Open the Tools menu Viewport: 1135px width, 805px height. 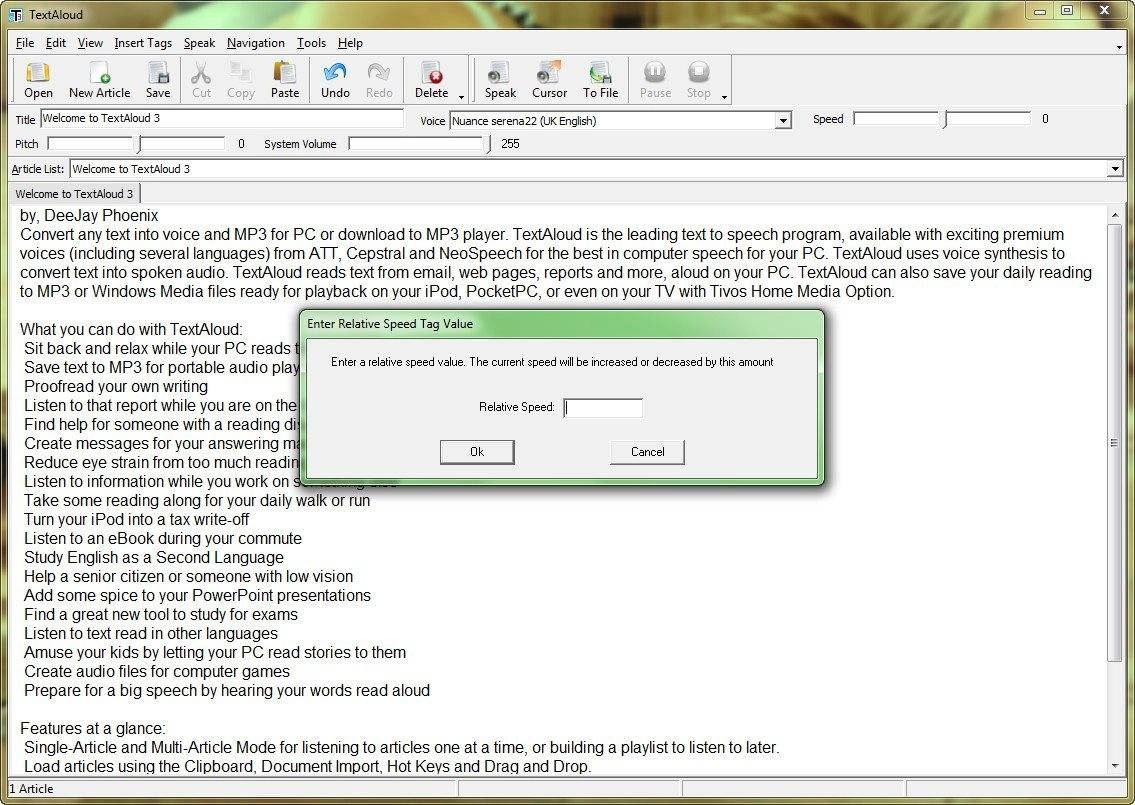pos(311,43)
